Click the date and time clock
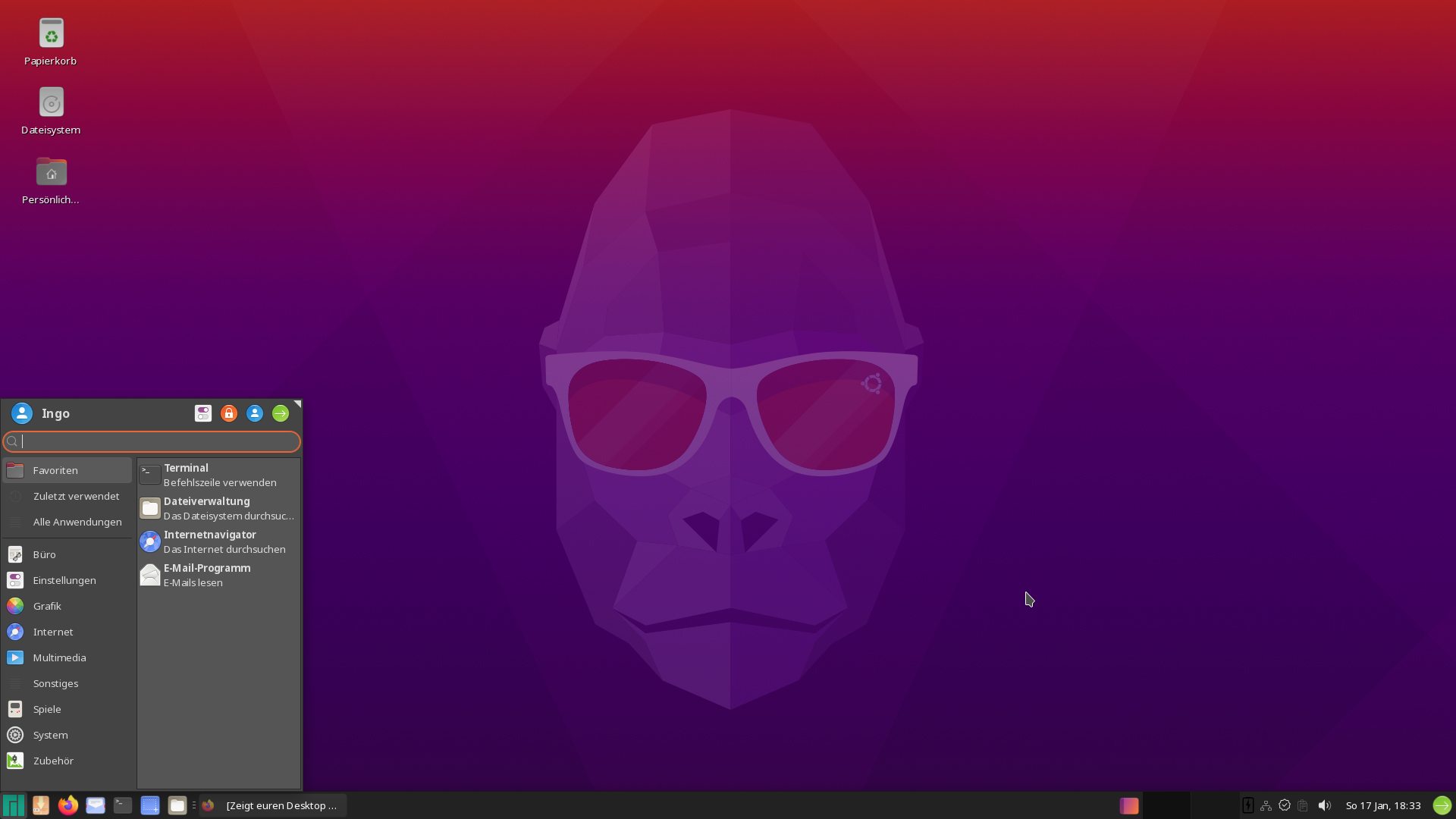1456x819 pixels. coord(1382,805)
